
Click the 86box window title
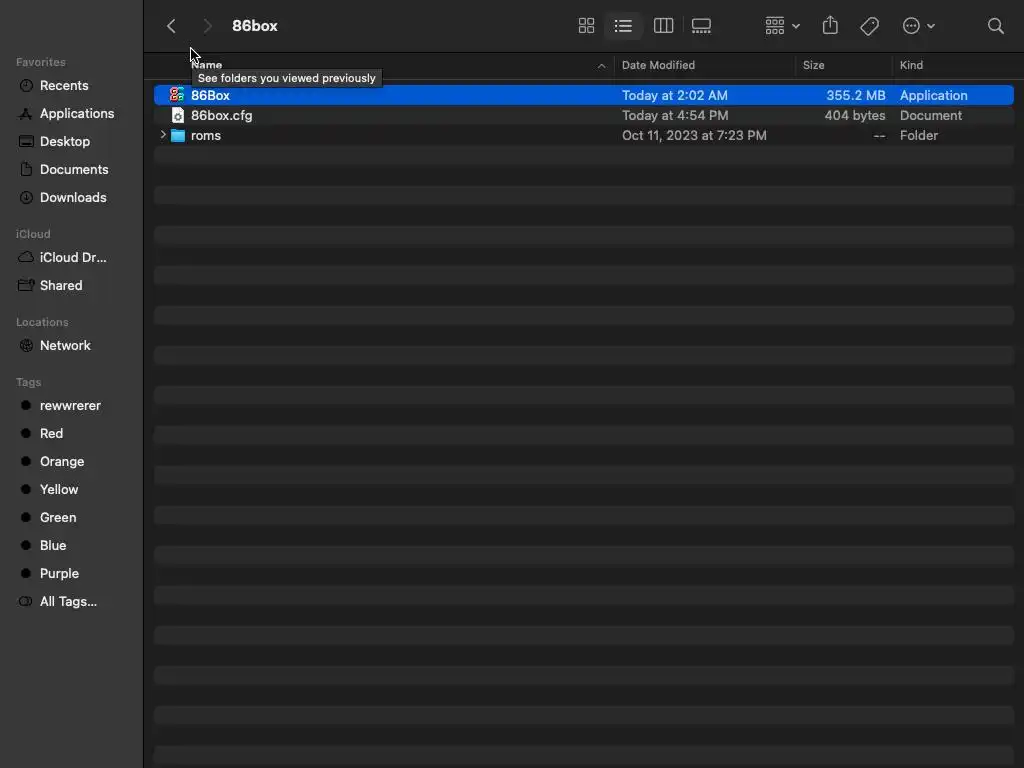click(x=255, y=26)
